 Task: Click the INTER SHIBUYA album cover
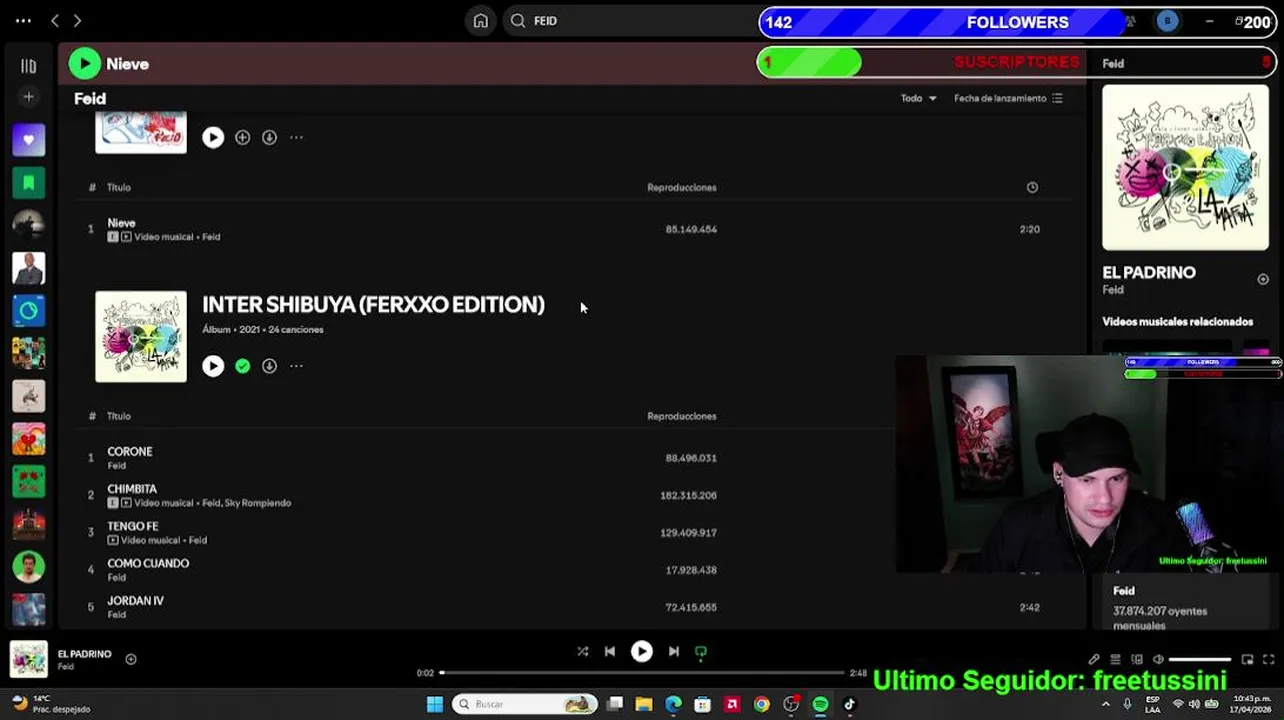pos(141,337)
